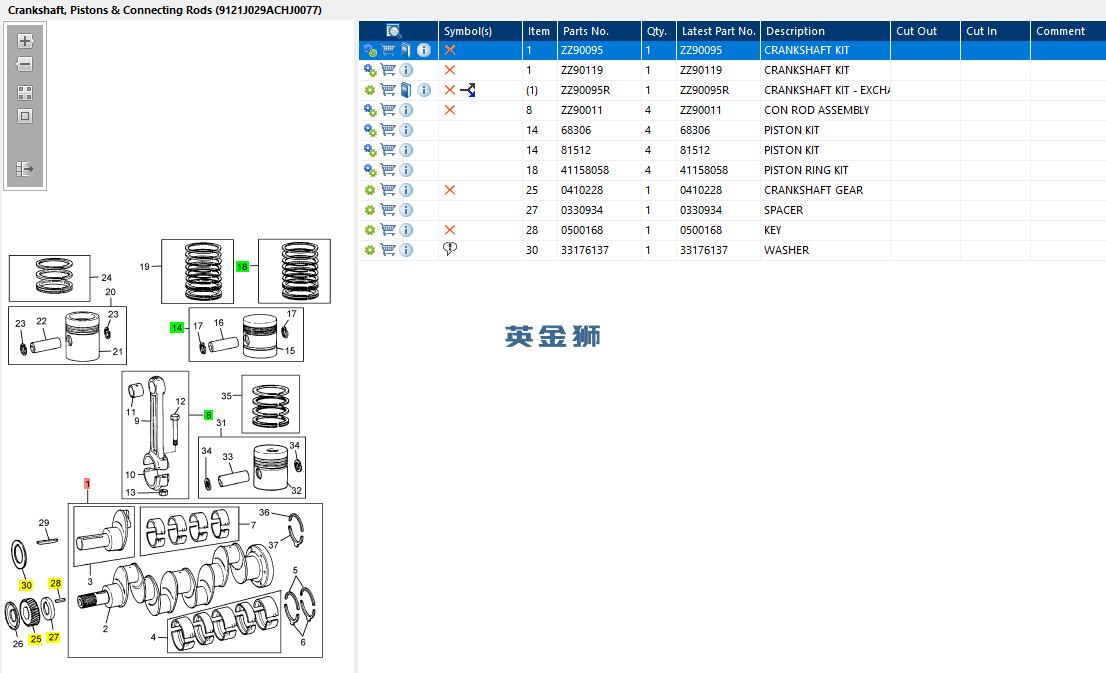
Task: Click the zoom out button on diagram toolbar
Action: coord(25,64)
